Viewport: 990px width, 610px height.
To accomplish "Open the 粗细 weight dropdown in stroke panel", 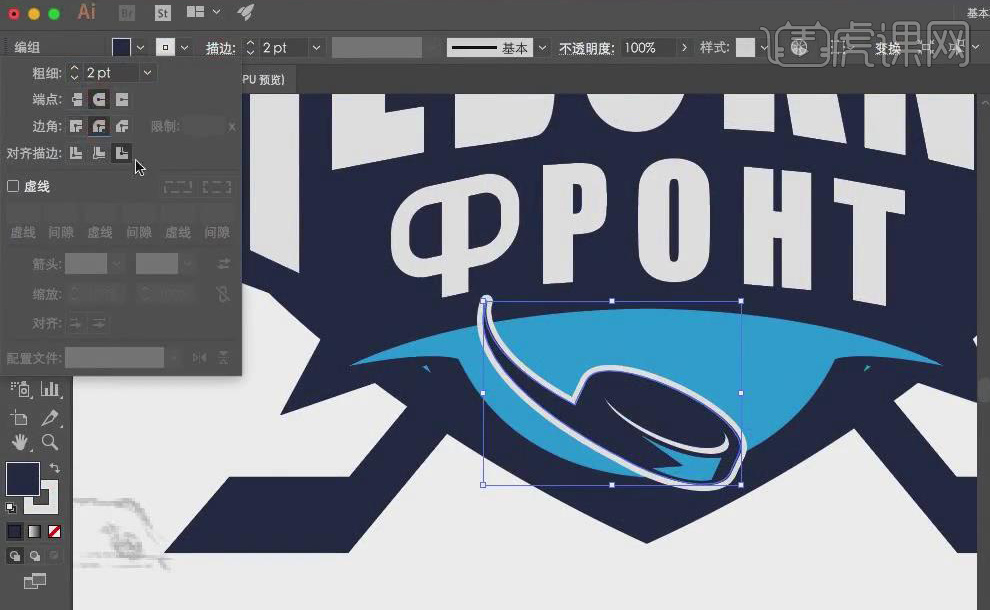I will click(x=147, y=73).
